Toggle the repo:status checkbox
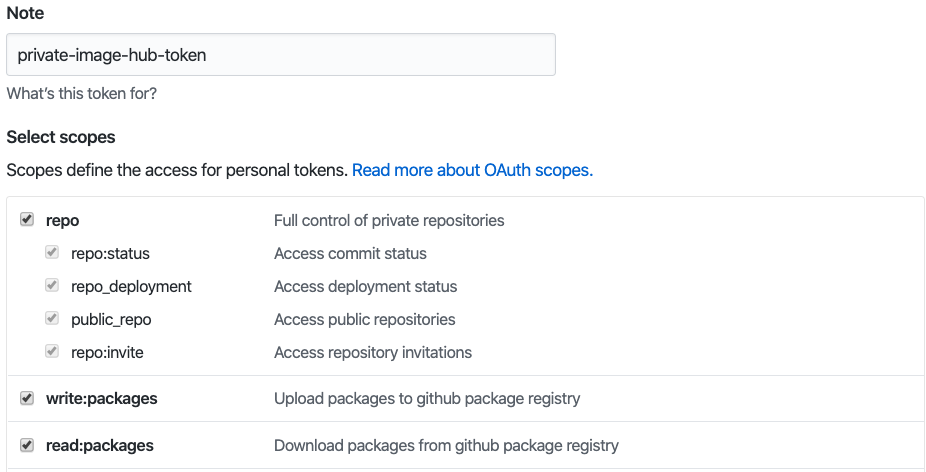 pos(52,253)
